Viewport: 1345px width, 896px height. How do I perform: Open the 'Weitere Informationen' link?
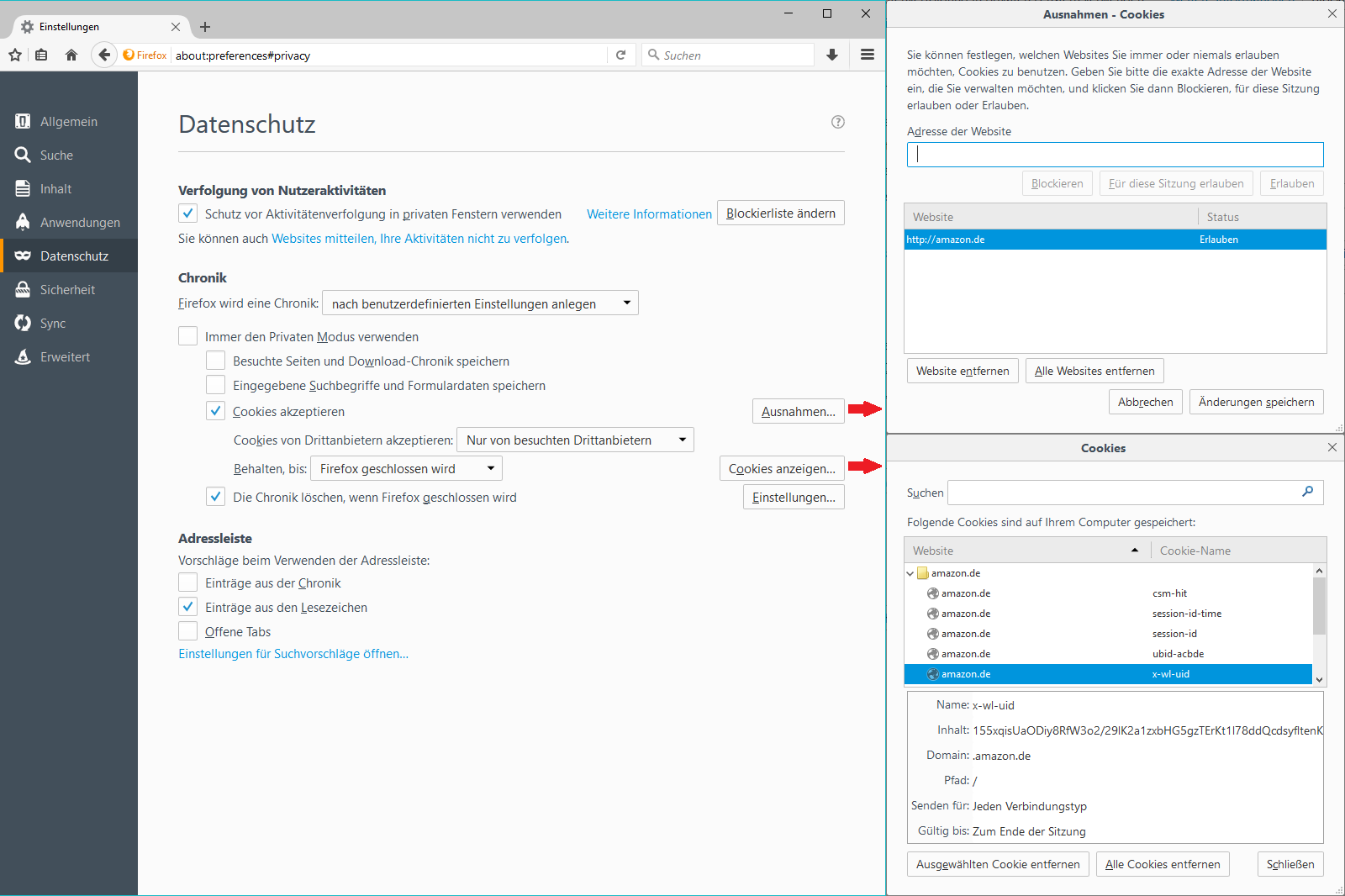[649, 214]
